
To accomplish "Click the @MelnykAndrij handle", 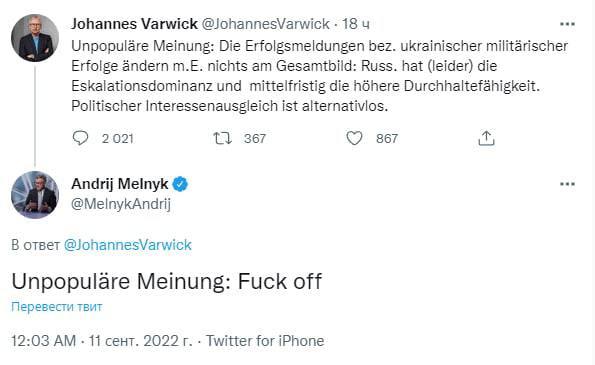I will [121, 204].
